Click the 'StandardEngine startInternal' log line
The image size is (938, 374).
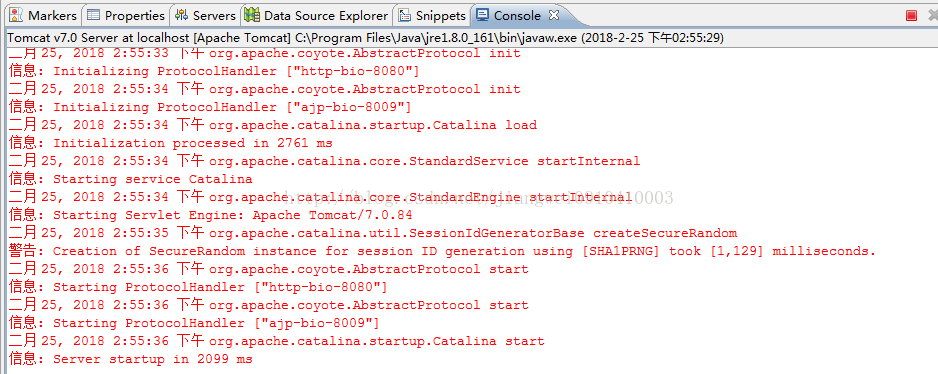(320, 197)
